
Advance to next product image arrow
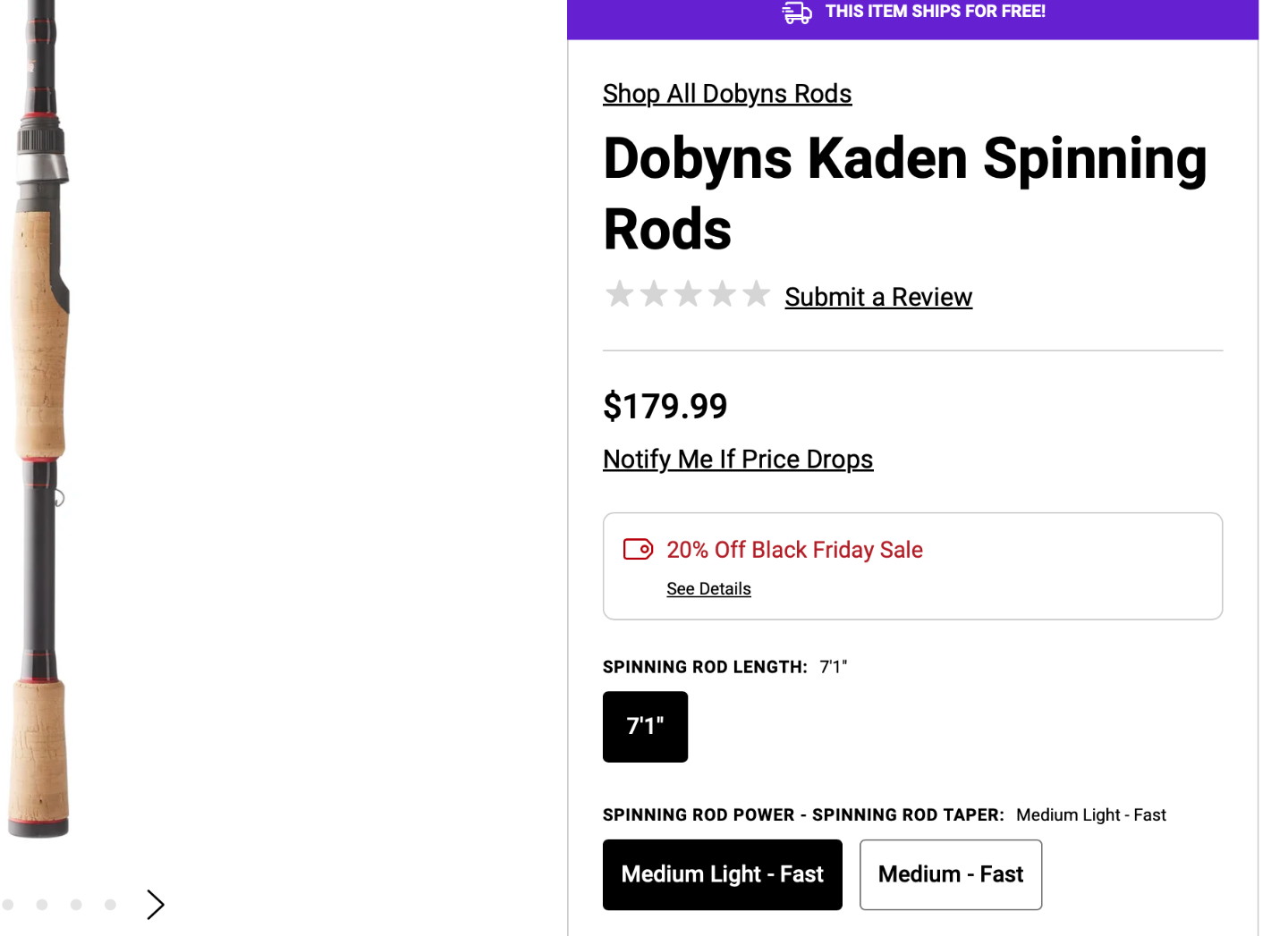156,905
